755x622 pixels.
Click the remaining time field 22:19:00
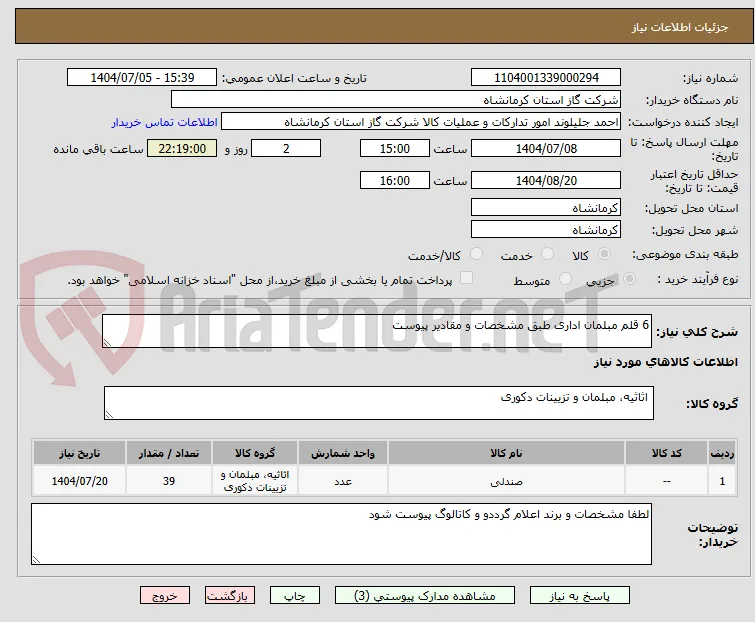[x=182, y=148]
